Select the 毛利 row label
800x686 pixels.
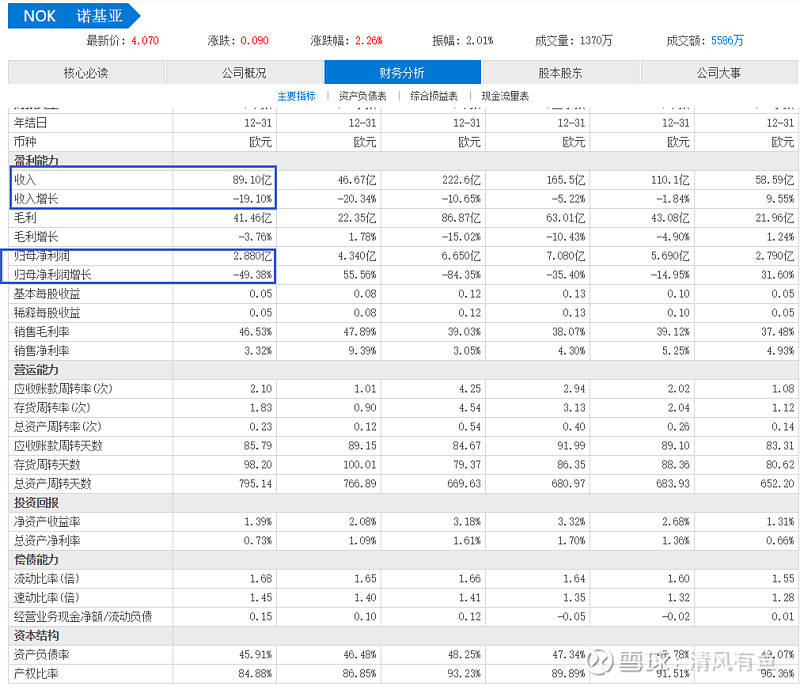tap(25, 218)
